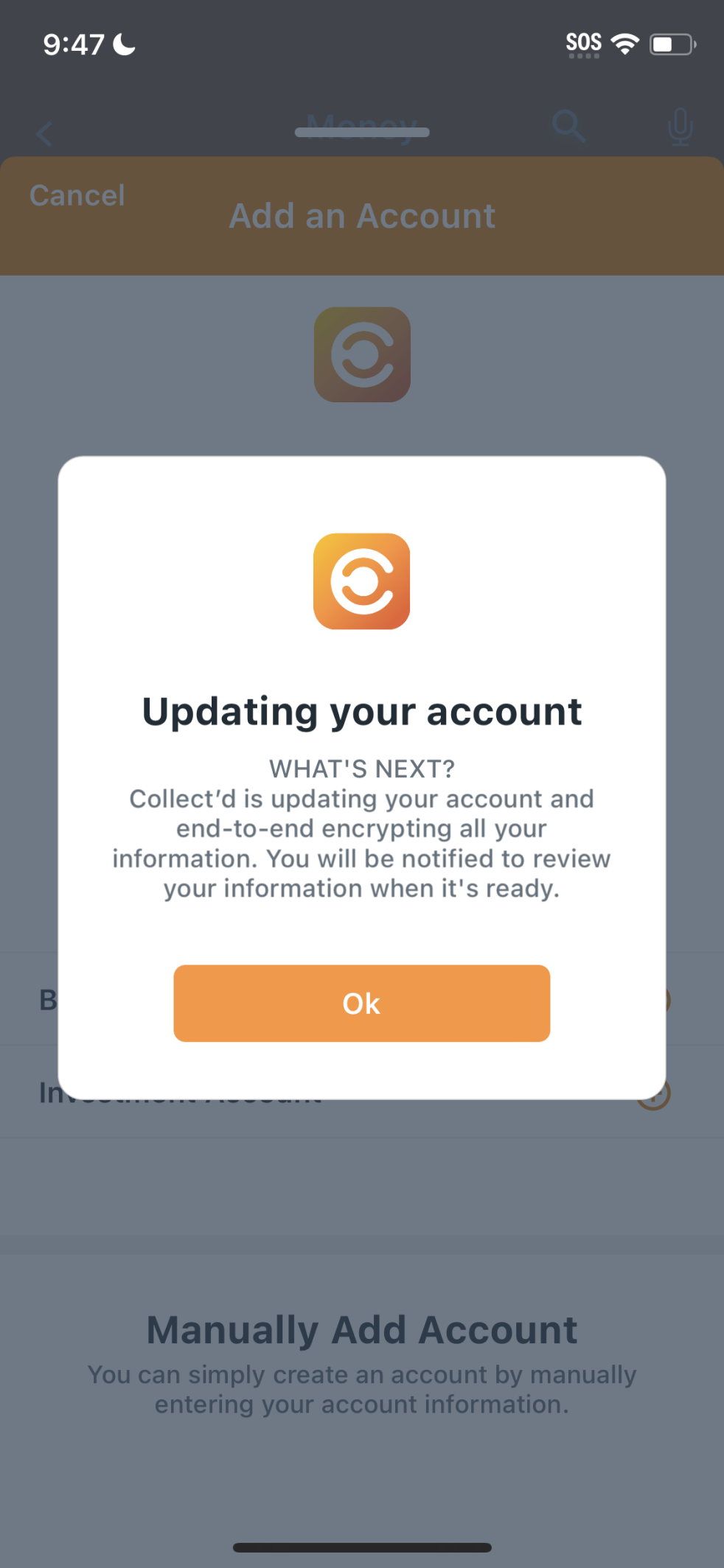
Task: Tap the Wi-Fi status icon
Action: (x=625, y=44)
